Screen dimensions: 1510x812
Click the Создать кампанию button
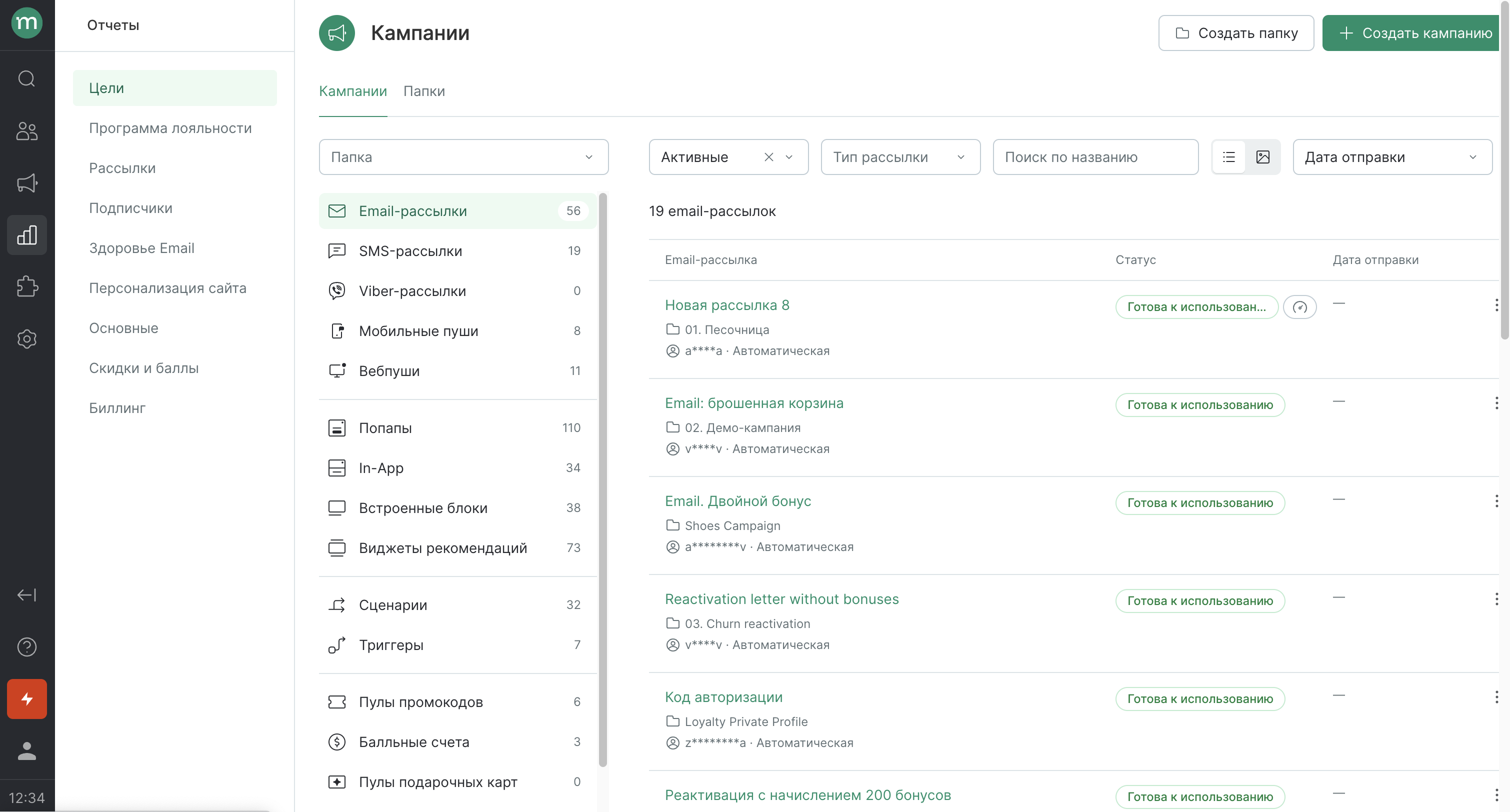[1410, 33]
